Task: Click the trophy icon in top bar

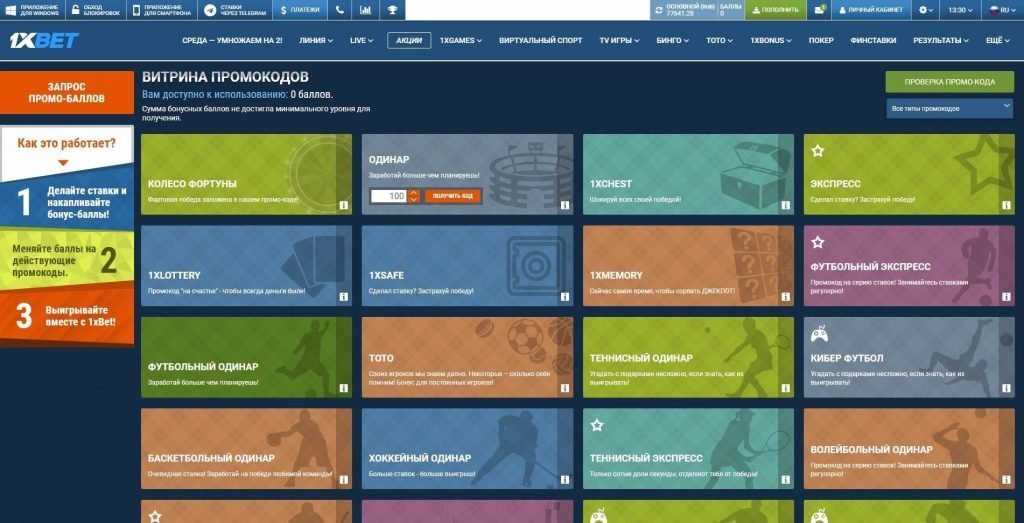Action: click(392, 10)
